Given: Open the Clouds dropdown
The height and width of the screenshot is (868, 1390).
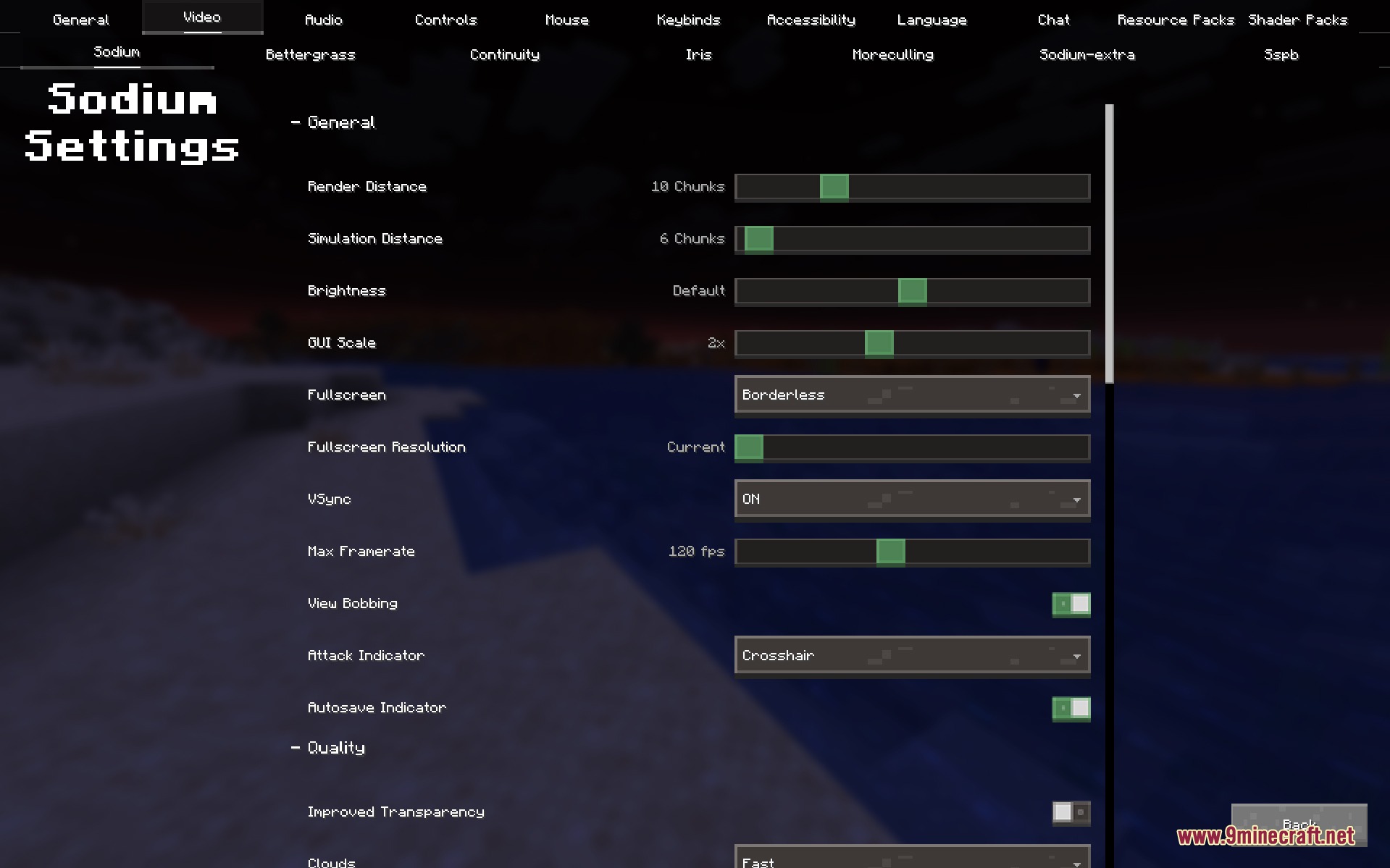Looking at the screenshot, I should pyautogui.click(x=913, y=857).
